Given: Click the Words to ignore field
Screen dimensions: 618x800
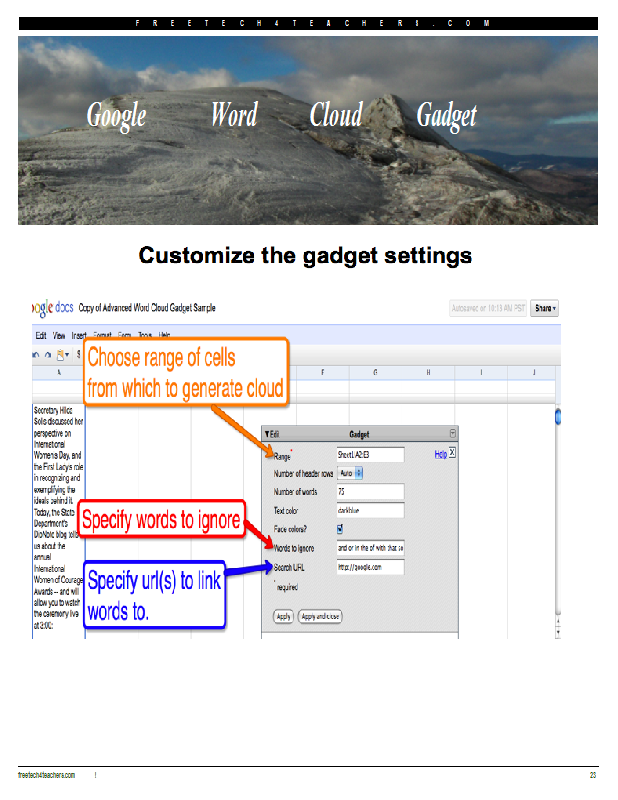Looking at the screenshot, I should 370,548.
